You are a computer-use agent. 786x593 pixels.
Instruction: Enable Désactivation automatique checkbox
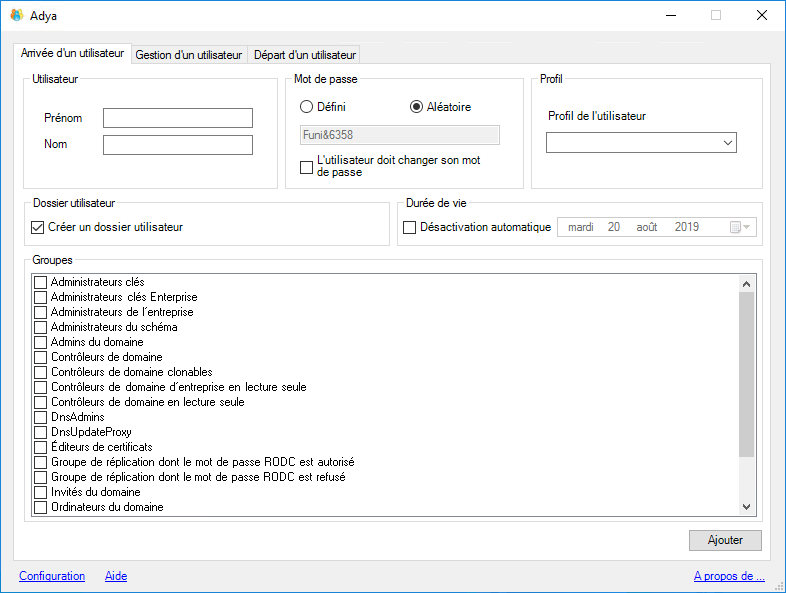pyautogui.click(x=410, y=227)
